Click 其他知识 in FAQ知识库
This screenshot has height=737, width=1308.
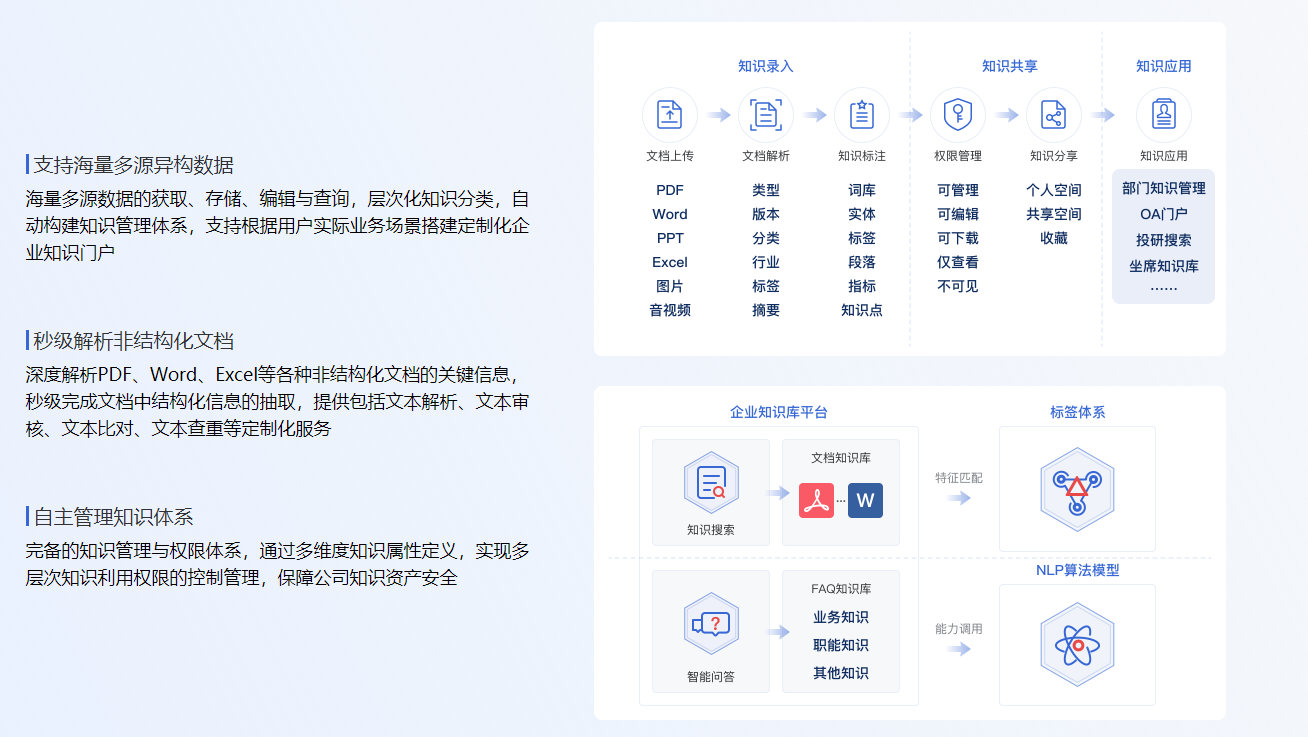click(x=841, y=673)
